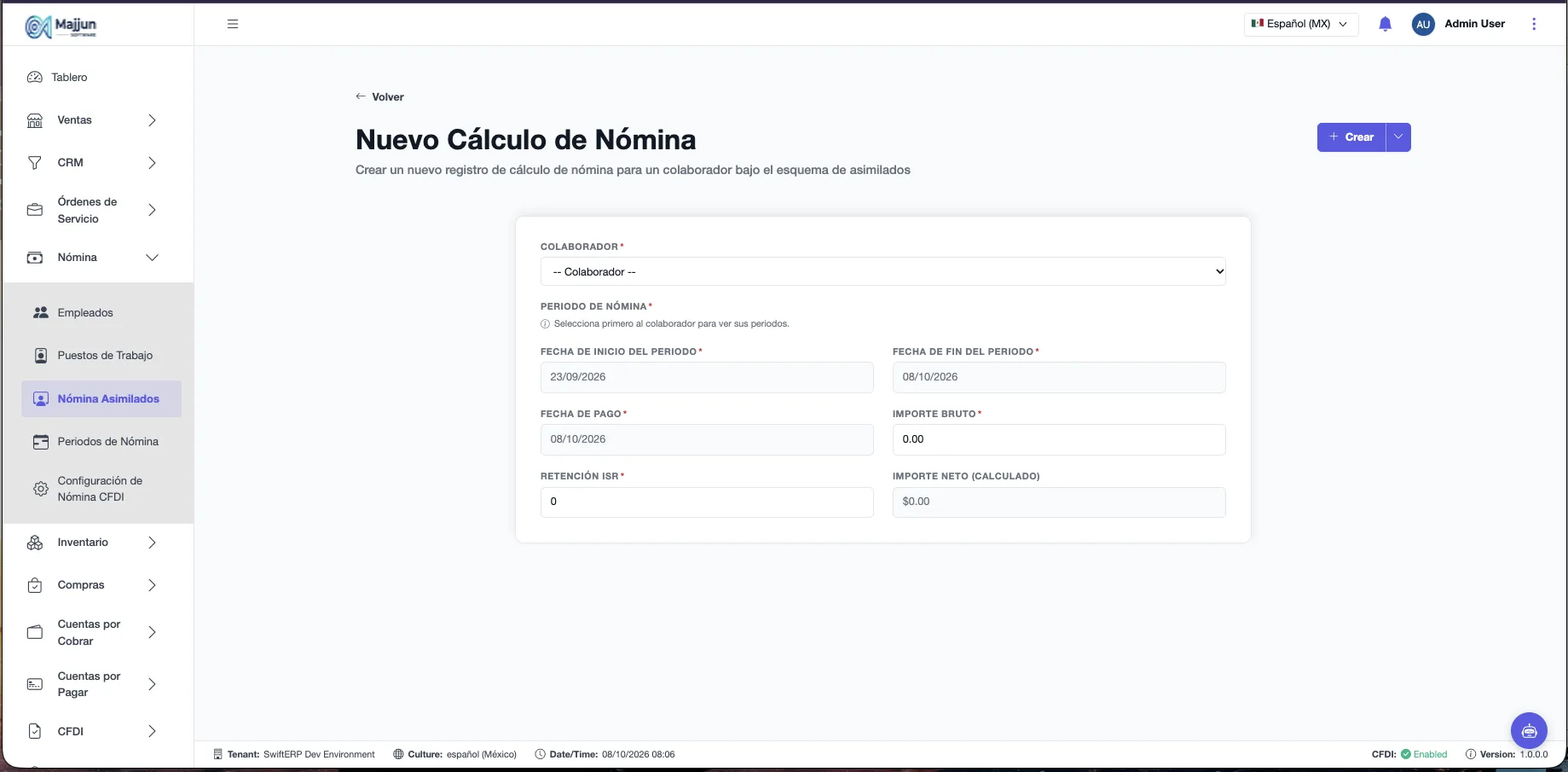Click the Puestos de Trabajo icon
This screenshot has height=772, width=1568.
(40, 356)
